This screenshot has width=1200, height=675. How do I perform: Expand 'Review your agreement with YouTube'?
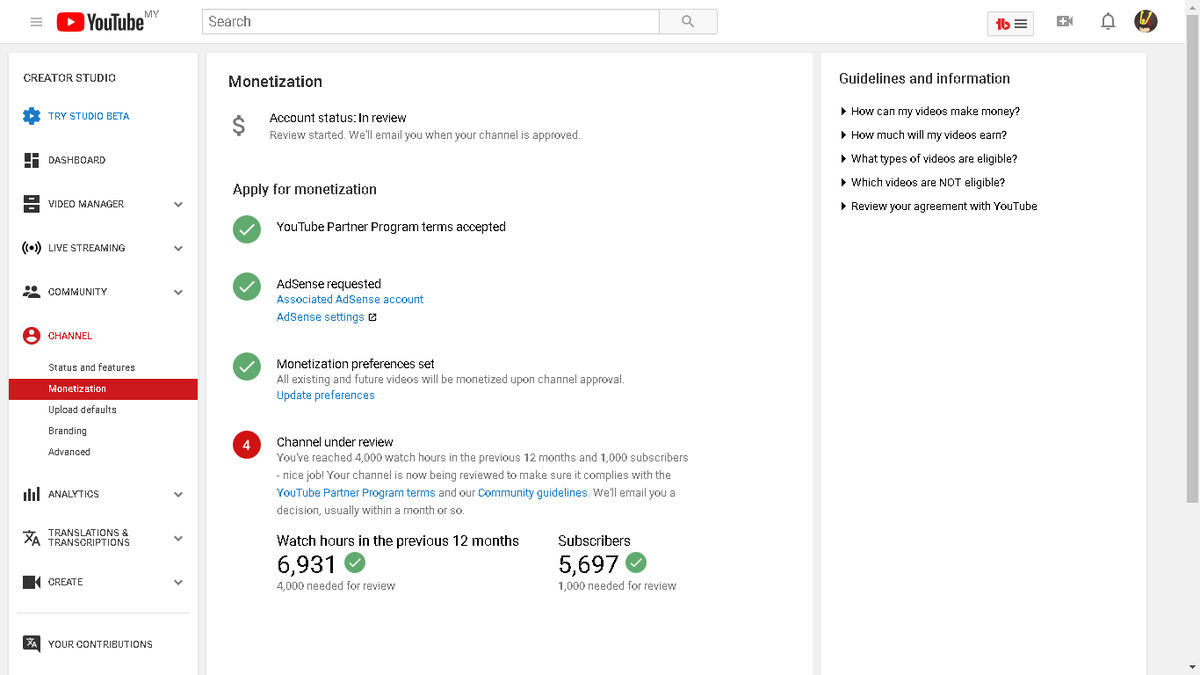click(x=938, y=206)
